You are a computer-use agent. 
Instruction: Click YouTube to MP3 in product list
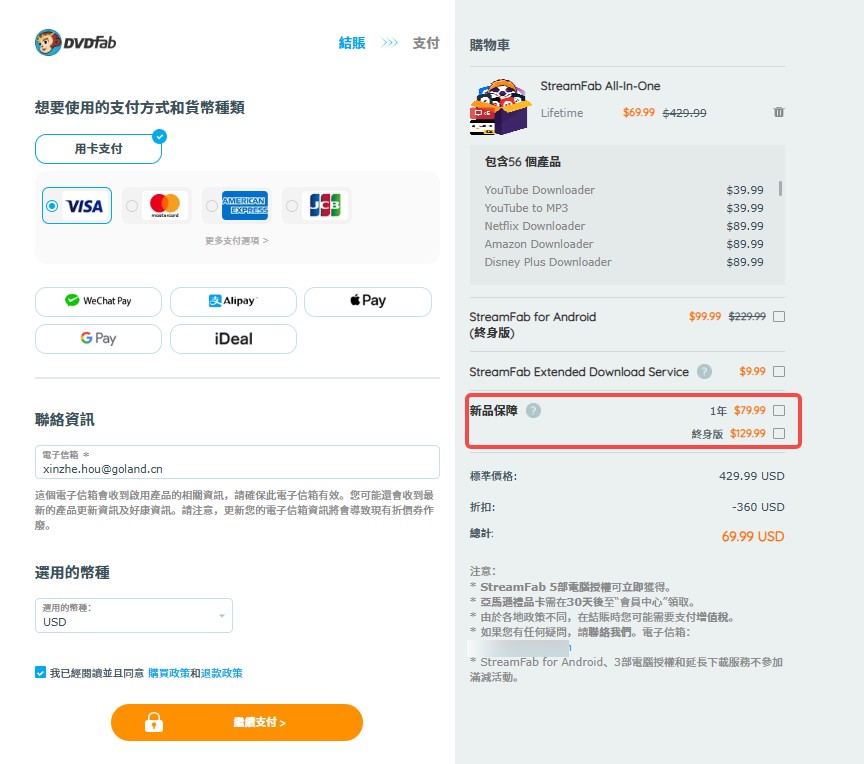pyautogui.click(x=526, y=208)
